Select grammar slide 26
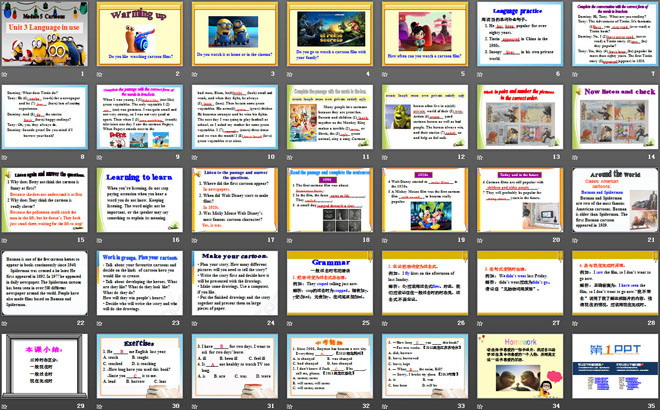 click(x=425, y=283)
